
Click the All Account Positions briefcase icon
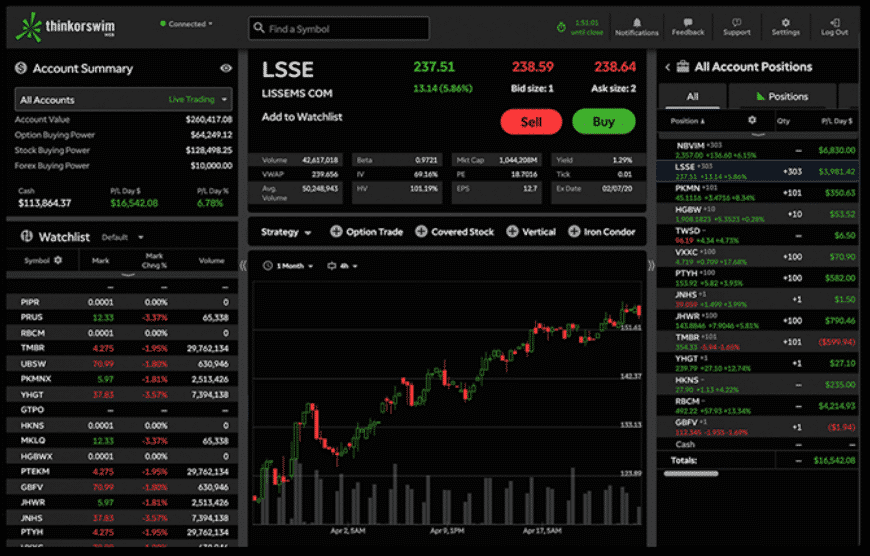(x=682, y=67)
